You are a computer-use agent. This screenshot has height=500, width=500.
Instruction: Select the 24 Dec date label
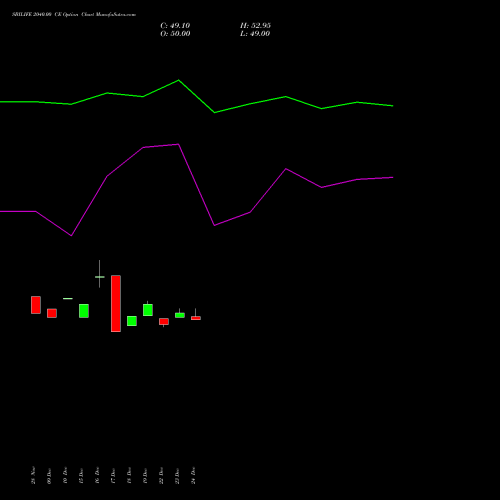click(x=193, y=475)
